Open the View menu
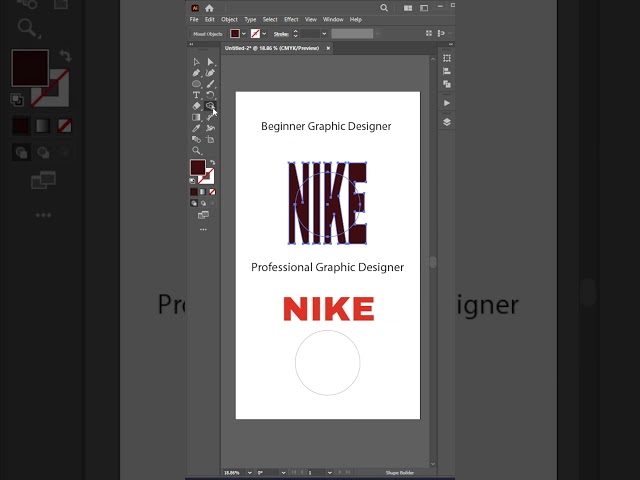Viewport: 640px width, 480px height. tap(311, 20)
